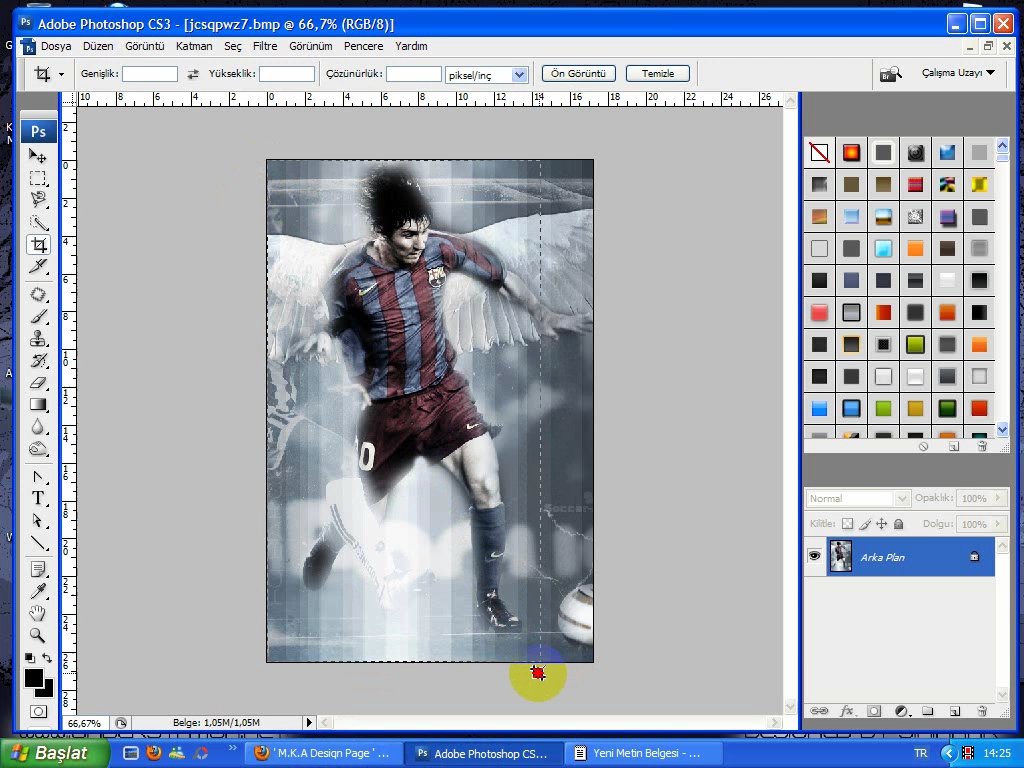Expand hidden system tray icons
1024x768 pixels.
coord(948,753)
